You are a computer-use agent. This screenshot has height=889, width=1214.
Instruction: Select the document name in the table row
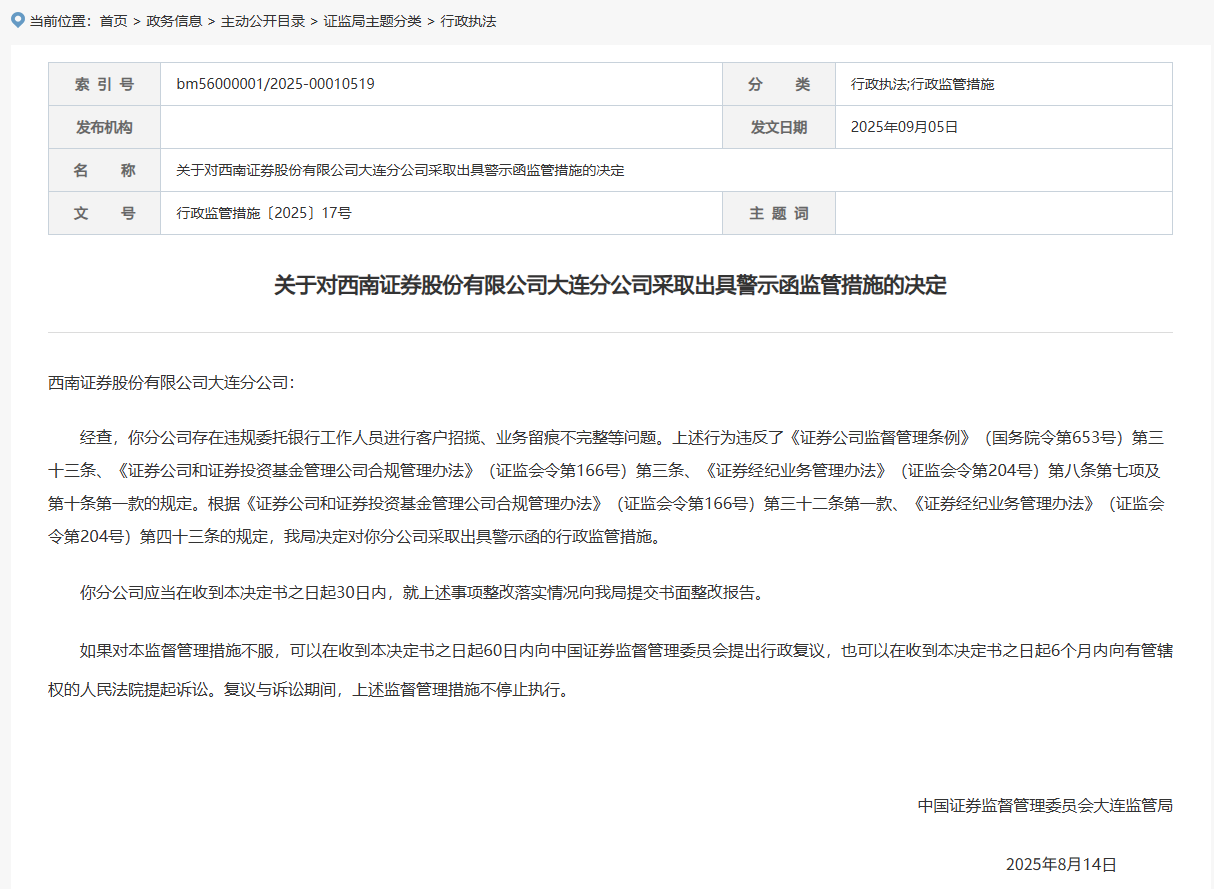click(400, 170)
